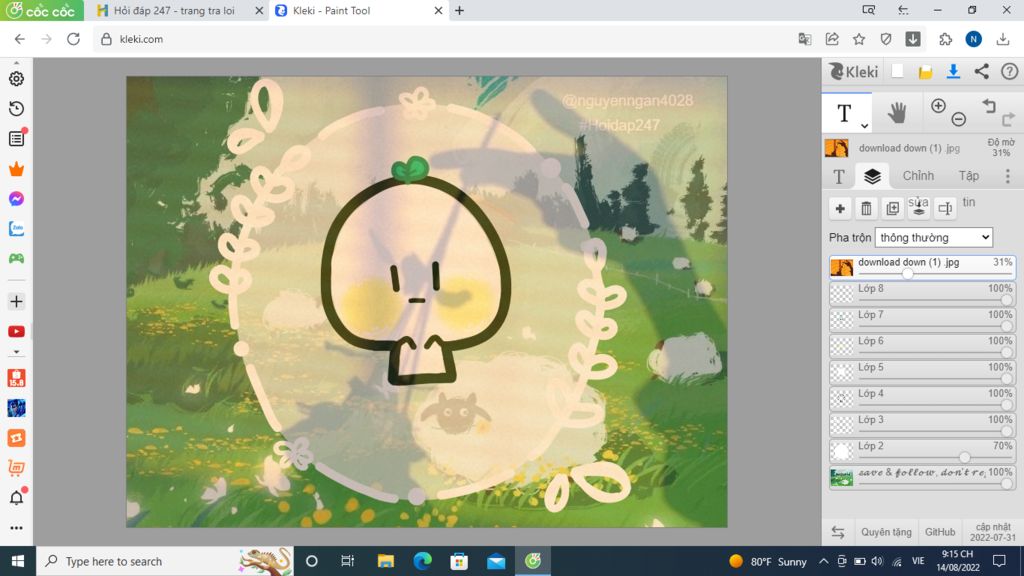This screenshot has height=576, width=1024.
Task: Open the Mail app from the taskbar
Action: click(496, 561)
